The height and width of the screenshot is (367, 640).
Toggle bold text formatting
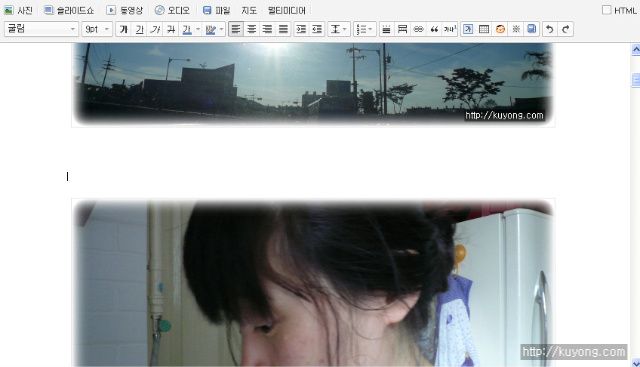[x=123, y=29]
